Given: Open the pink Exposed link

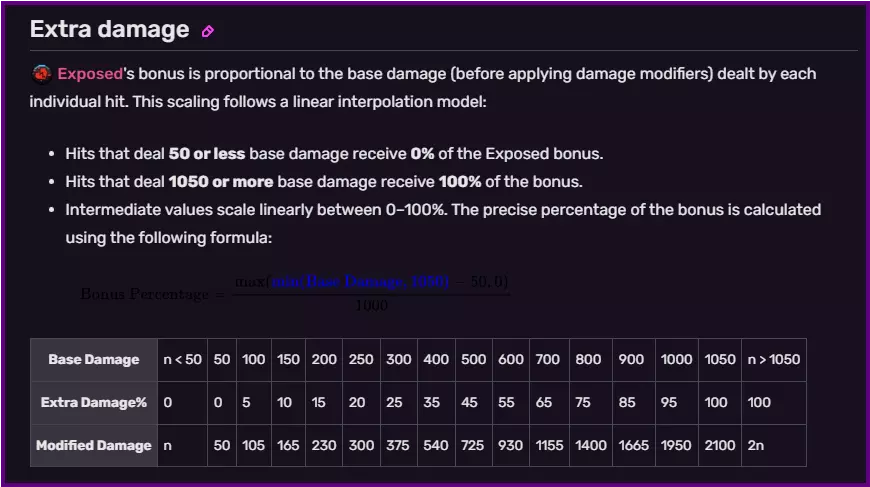Looking at the screenshot, I should (89, 73).
